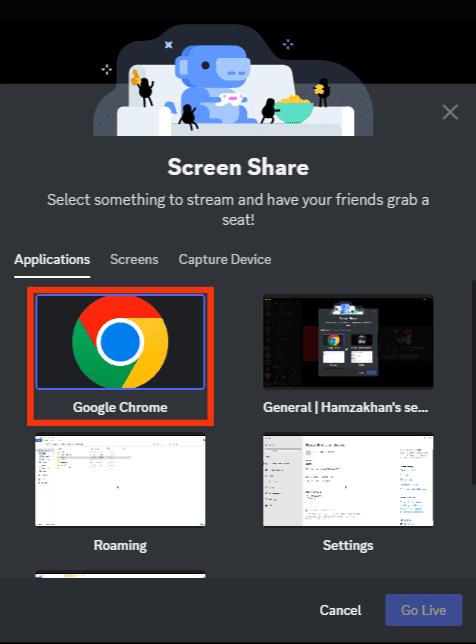
Task: Choose the Settings window thumbnail
Action: coord(348,481)
